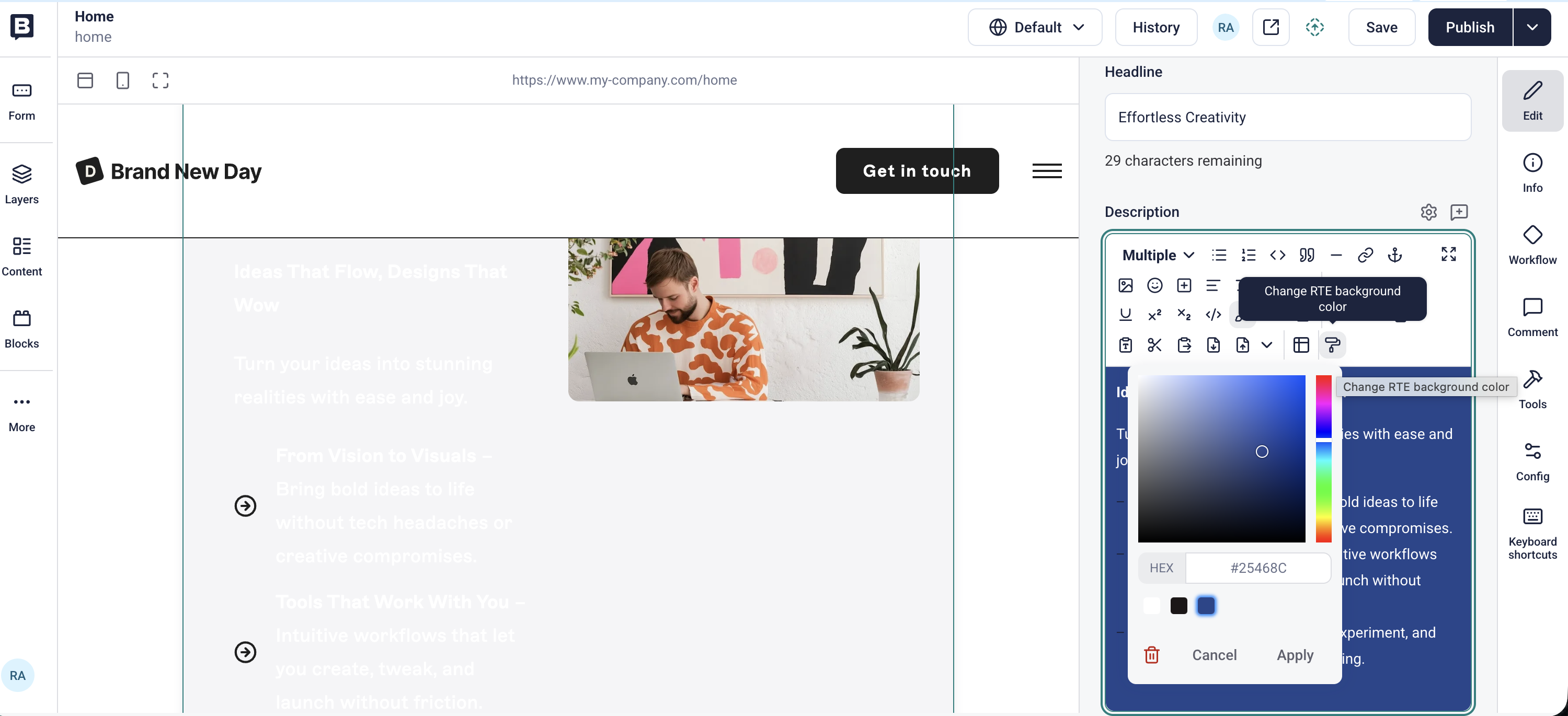
Task: Click the Headline input field
Action: tap(1287, 117)
